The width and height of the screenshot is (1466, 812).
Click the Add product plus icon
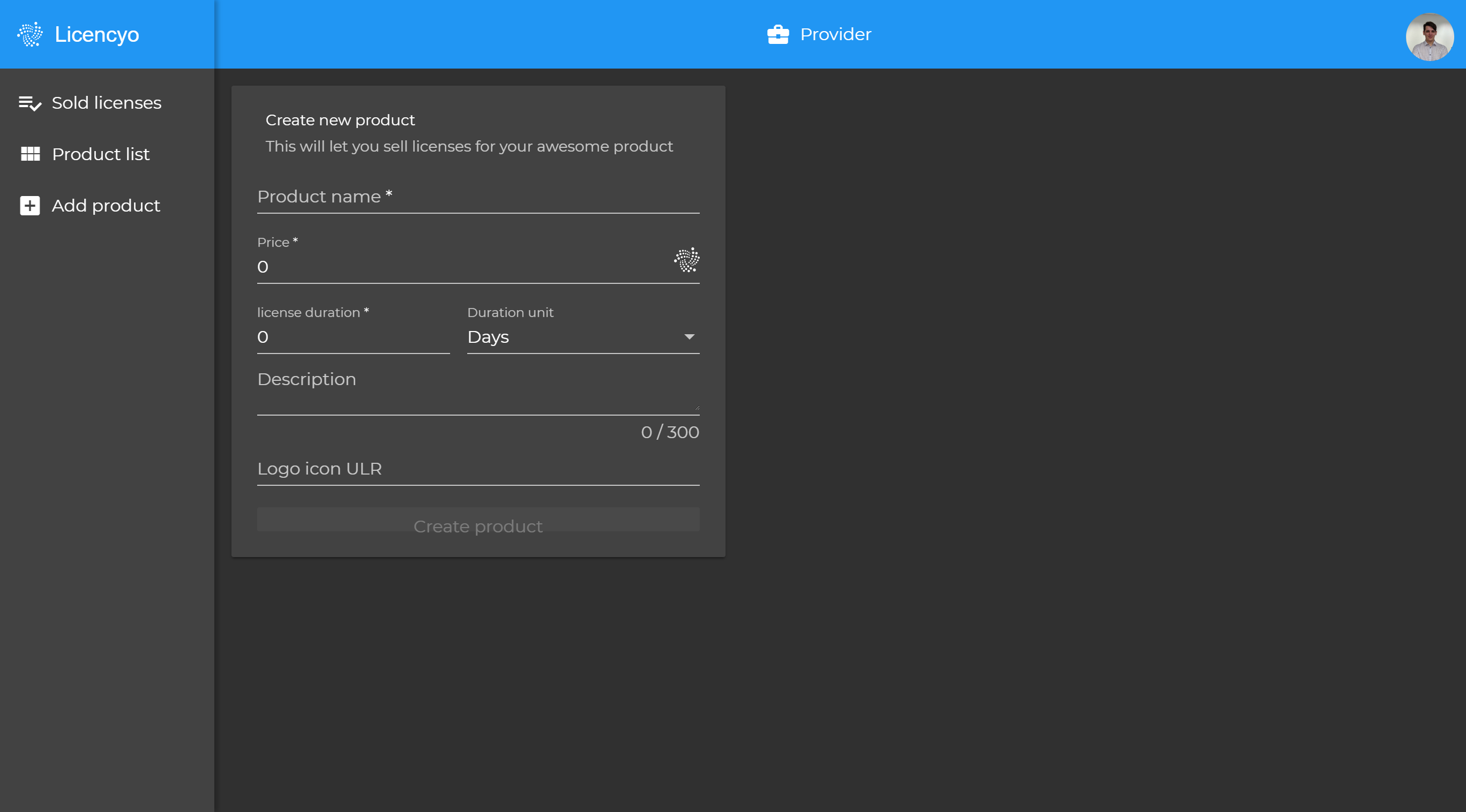(x=29, y=206)
